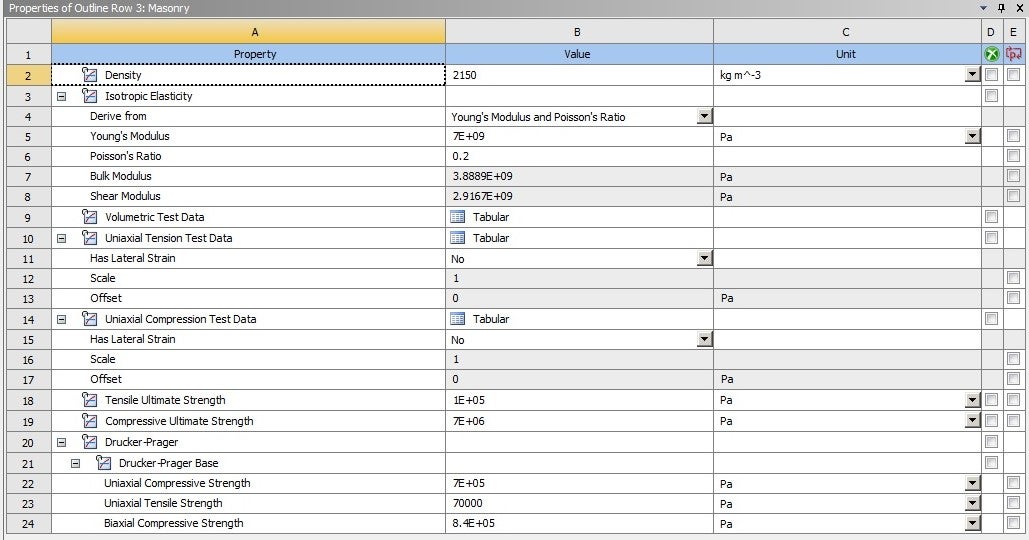1029x540 pixels.
Task: Toggle parameter checkbox for Compressive Ultimate Strength
Action: pyautogui.click(x=1014, y=421)
